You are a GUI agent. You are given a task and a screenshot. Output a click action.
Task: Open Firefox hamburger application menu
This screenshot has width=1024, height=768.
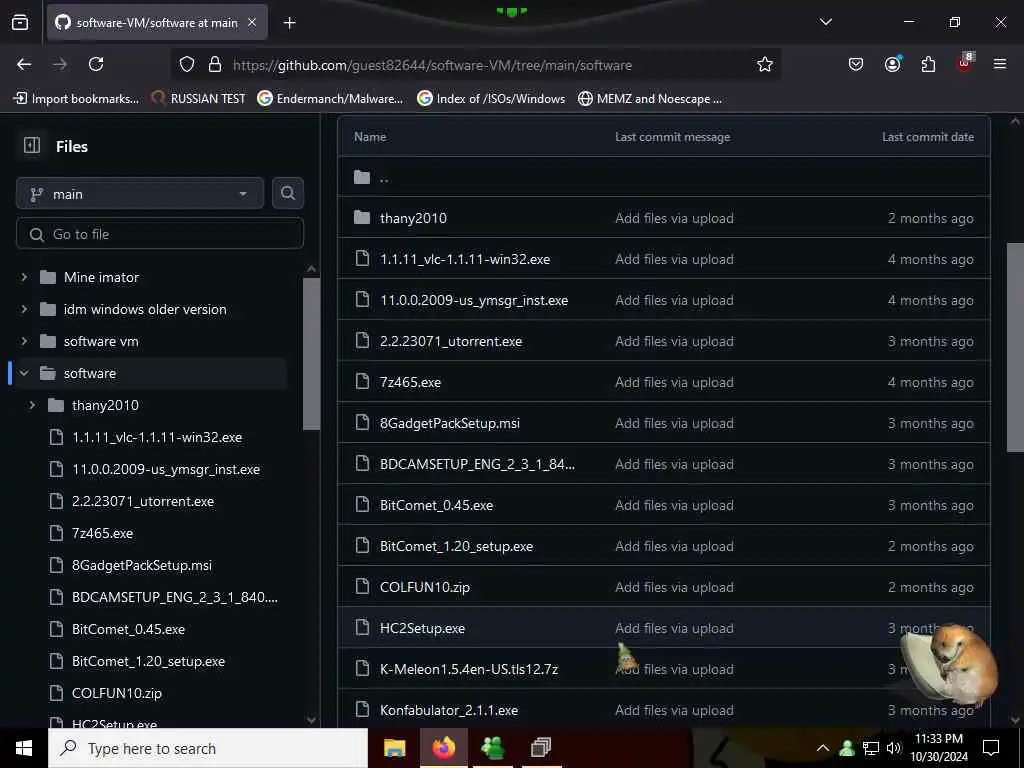click(1000, 64)
